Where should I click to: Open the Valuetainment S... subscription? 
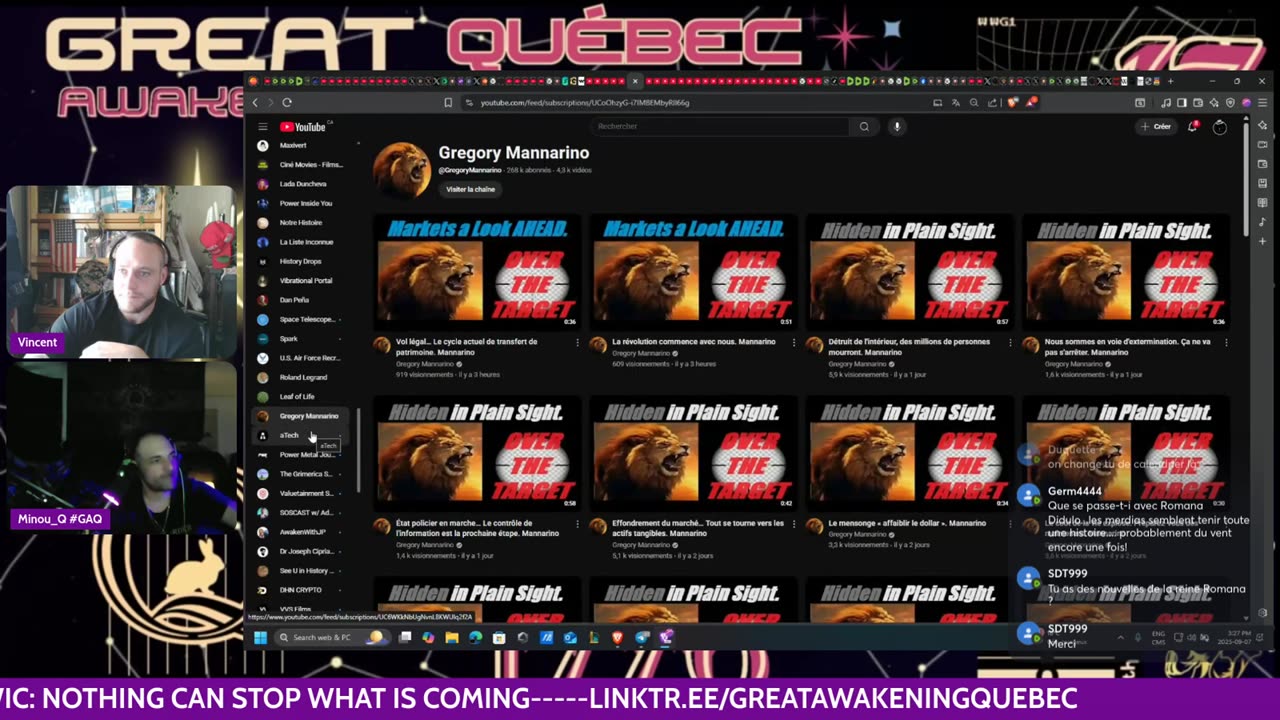point(300,493)
